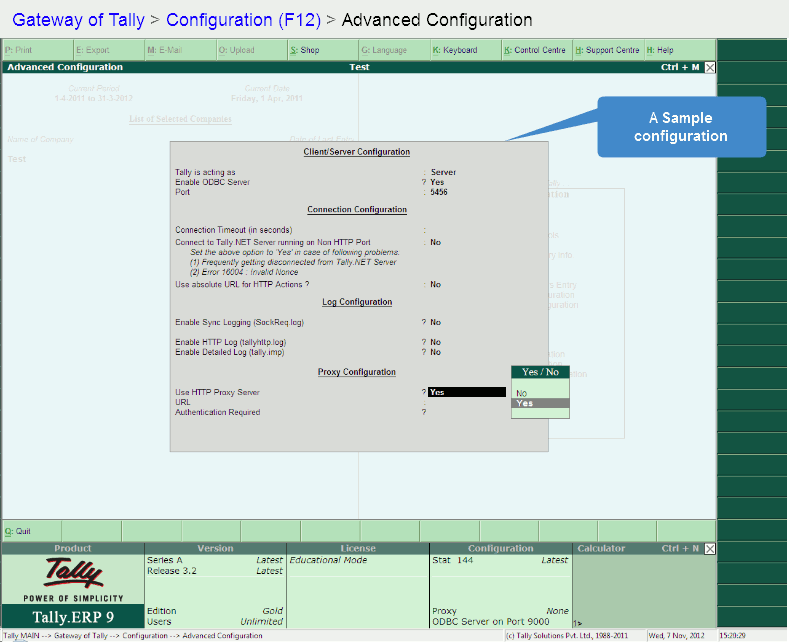Image resolution: width=789 pixels, height=642 pixels.
Task: Click the Port value 5456
Action: 438,192
